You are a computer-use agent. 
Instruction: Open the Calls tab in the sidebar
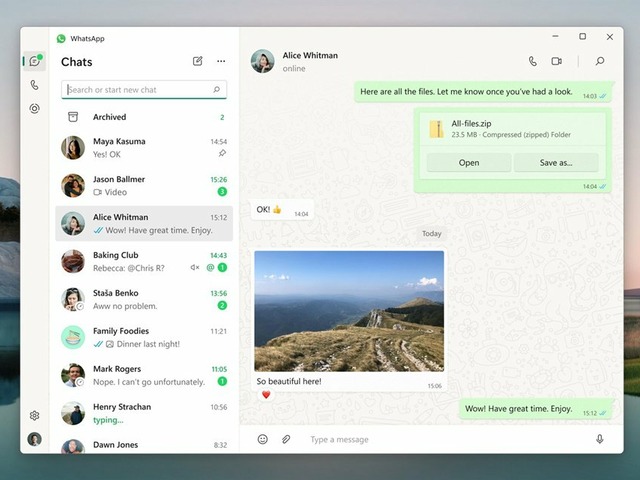pyautogui.click(x=34, y=85)
